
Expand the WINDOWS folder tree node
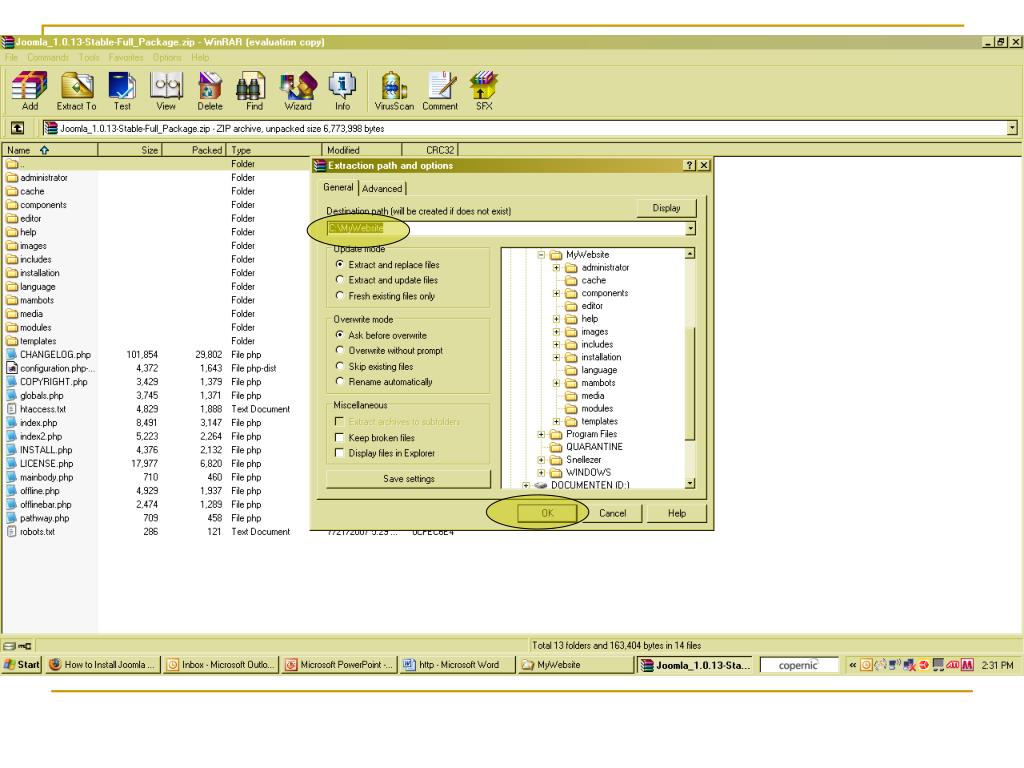point(541,472)
